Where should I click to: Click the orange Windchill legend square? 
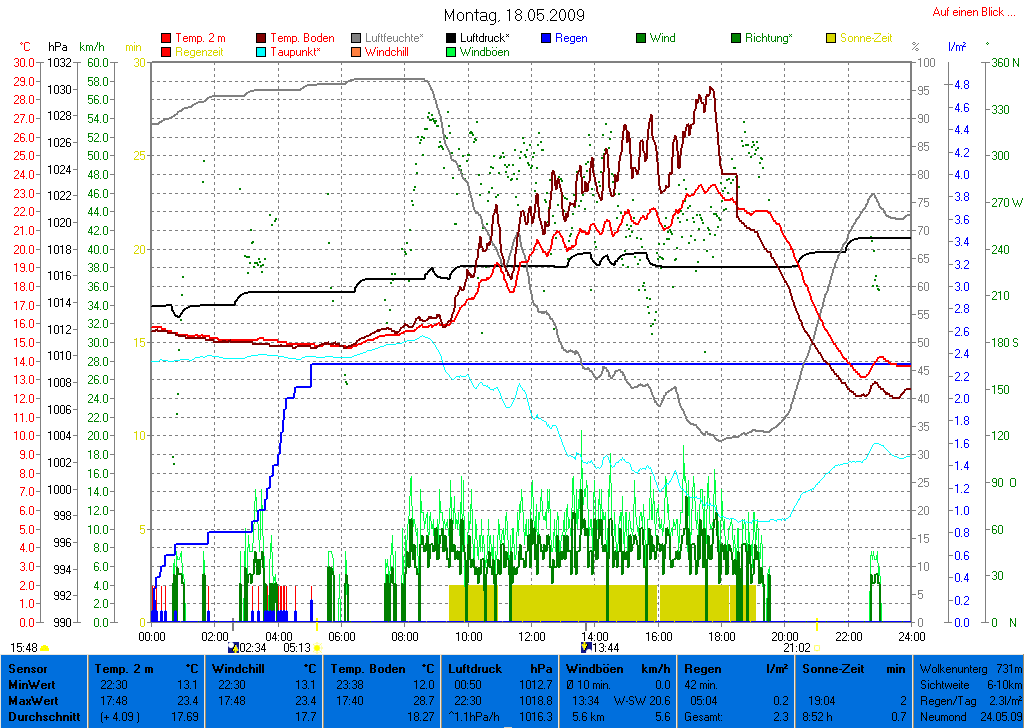coord(356,52)
